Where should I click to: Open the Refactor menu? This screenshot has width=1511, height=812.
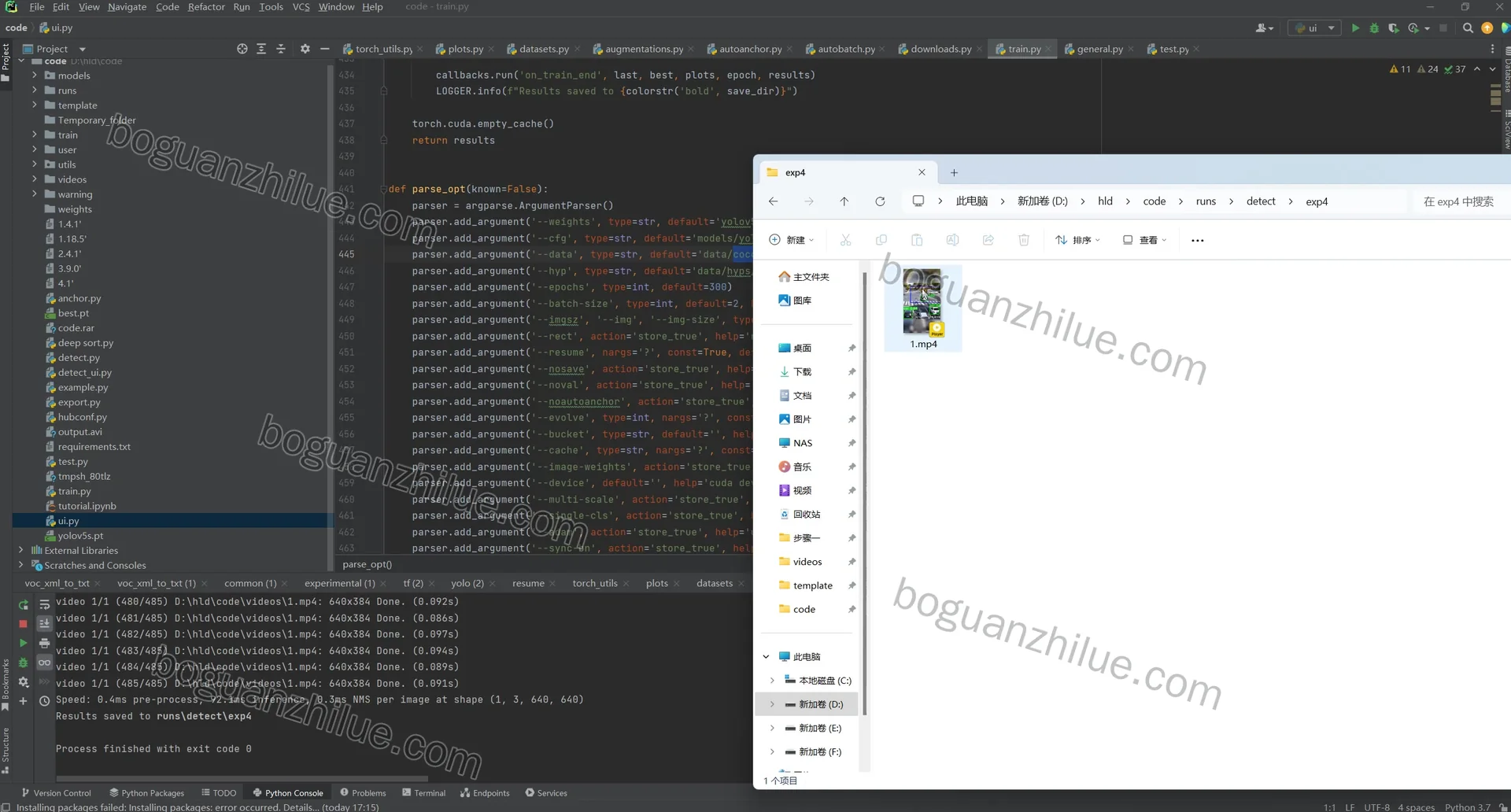pyautogui.click(x=206, y=7)
